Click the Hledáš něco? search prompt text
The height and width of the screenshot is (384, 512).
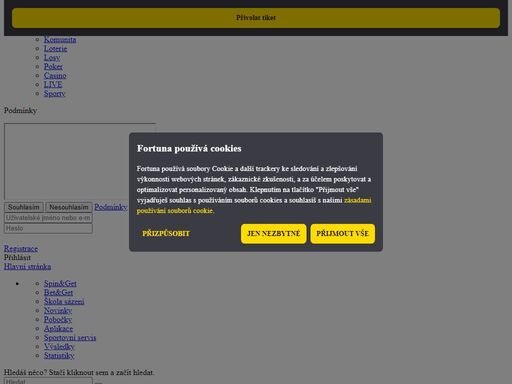click(79, 372)
